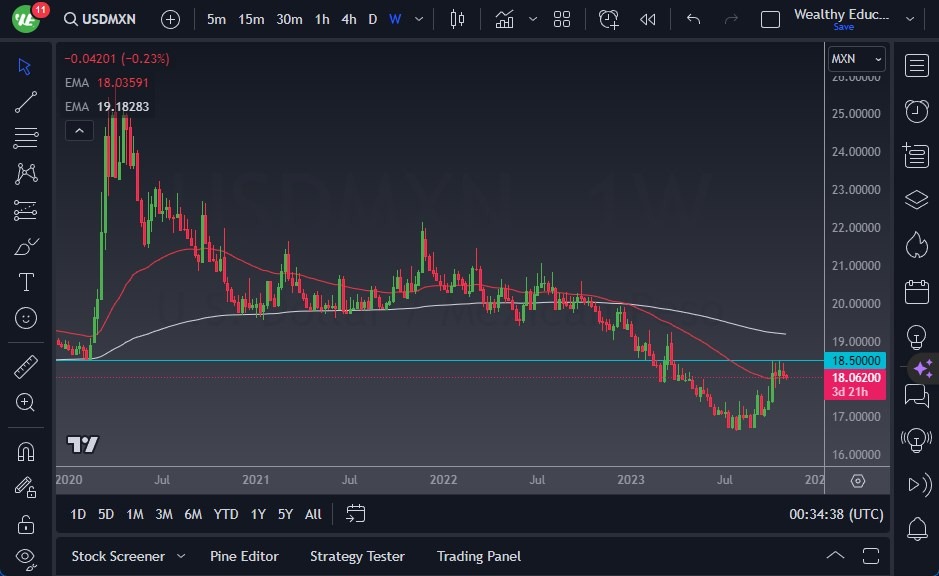The image size is (939, 576).
Task: Open the Economic Calendar panel
Action: coord(917,288)
